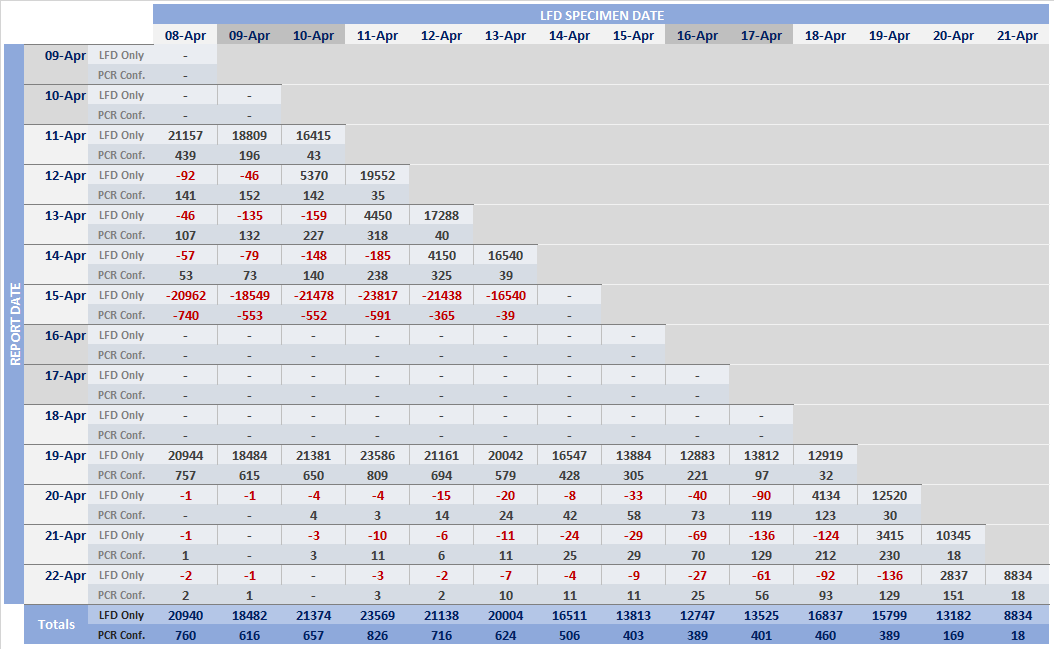Select the totals value 16837

(825, 615)
